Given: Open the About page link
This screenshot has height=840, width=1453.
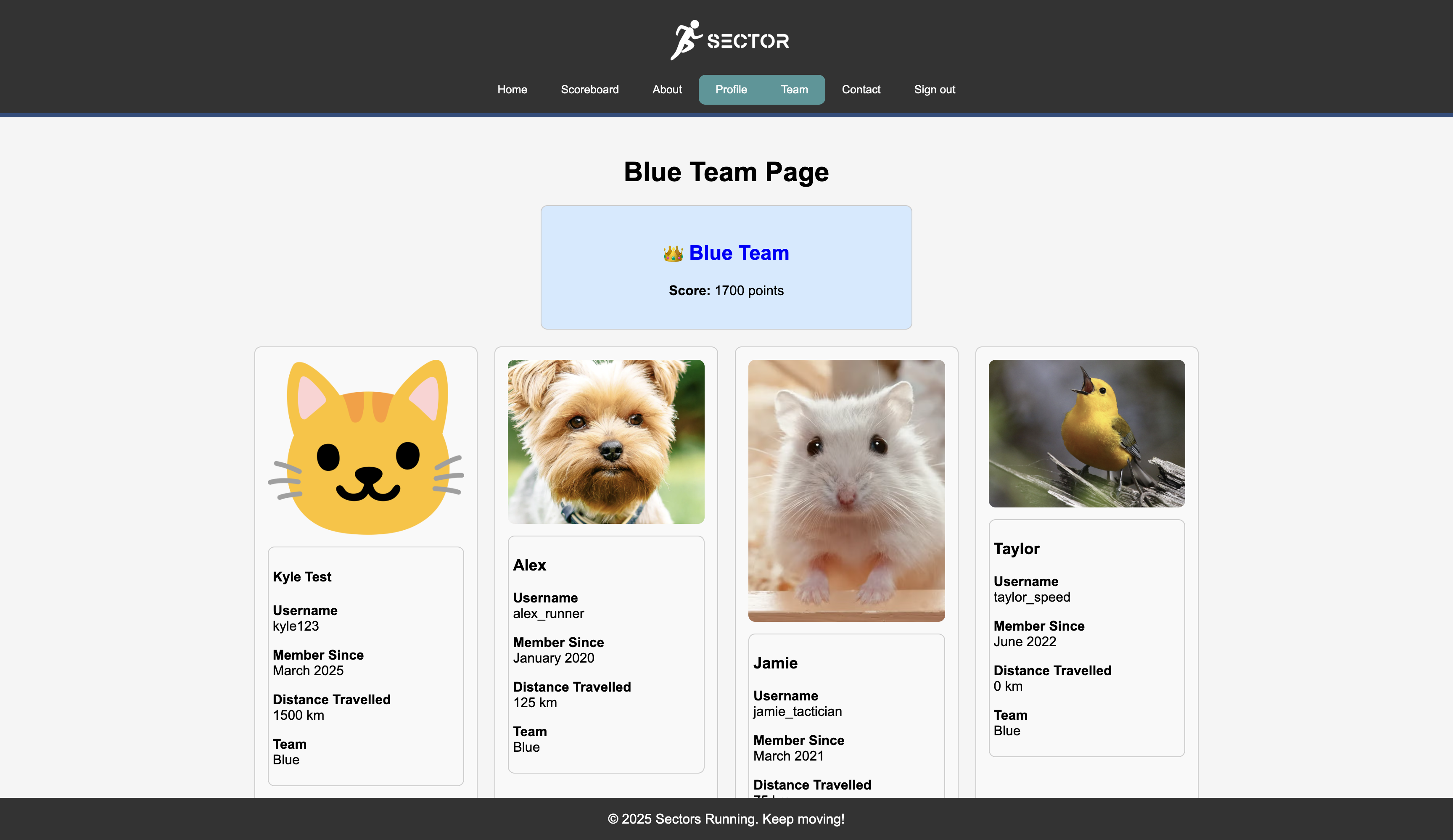Looking at the screenshot, I should tap(666, 90).
